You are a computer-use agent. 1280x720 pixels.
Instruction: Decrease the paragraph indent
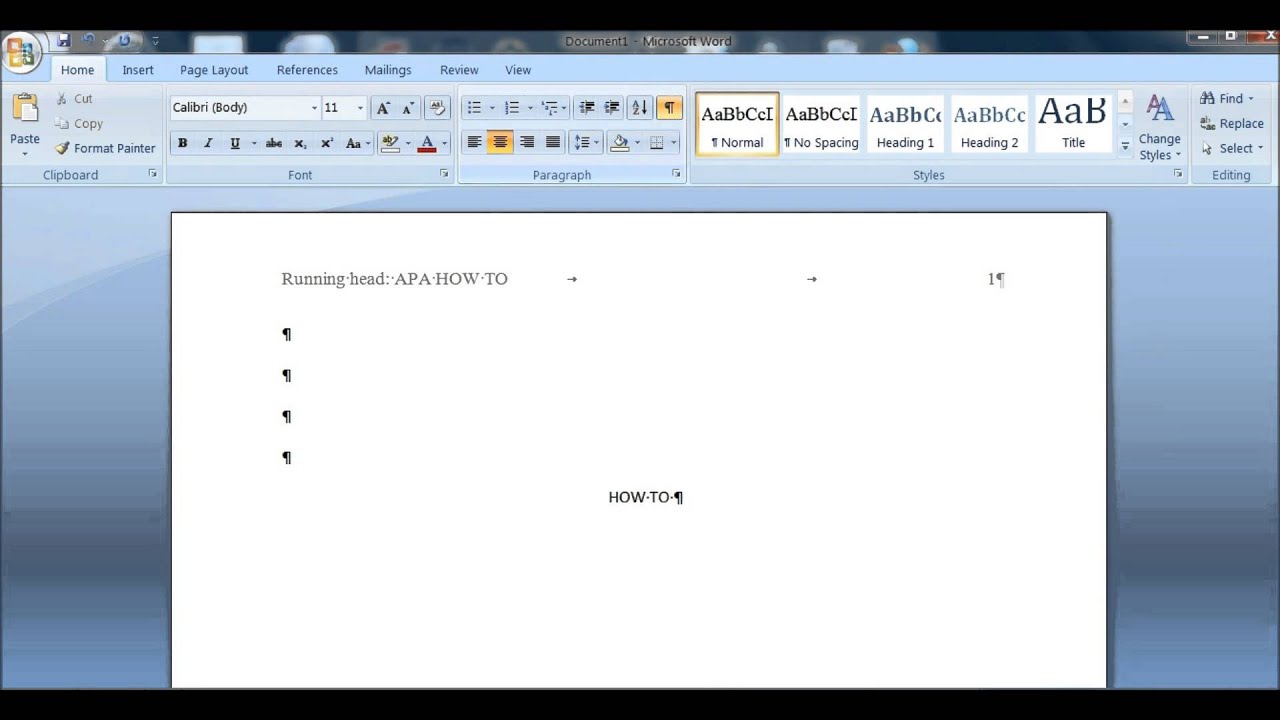point(587,108)
